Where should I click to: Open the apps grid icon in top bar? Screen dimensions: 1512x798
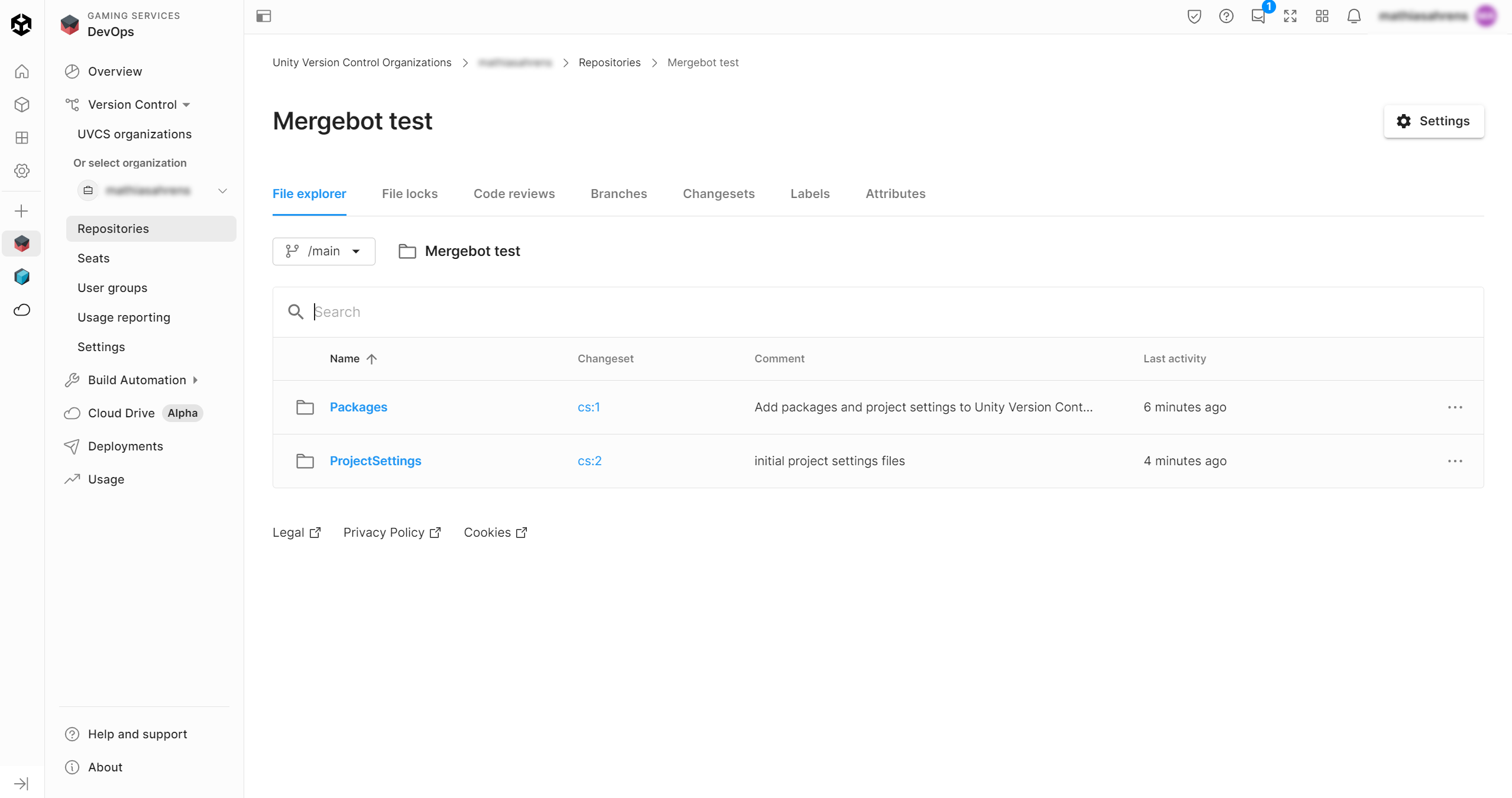pos(1322,16)
